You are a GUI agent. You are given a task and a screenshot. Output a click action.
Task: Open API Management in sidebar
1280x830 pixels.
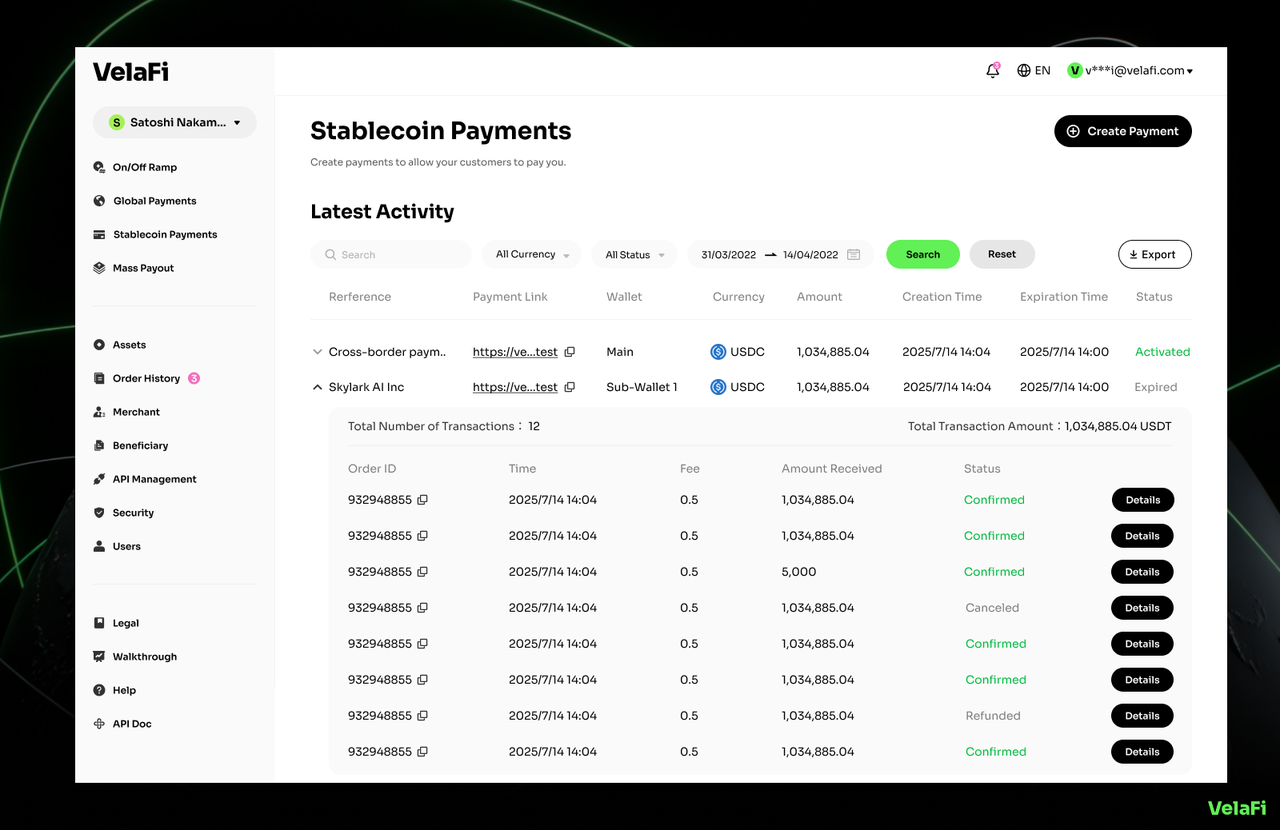click(154, 480)
